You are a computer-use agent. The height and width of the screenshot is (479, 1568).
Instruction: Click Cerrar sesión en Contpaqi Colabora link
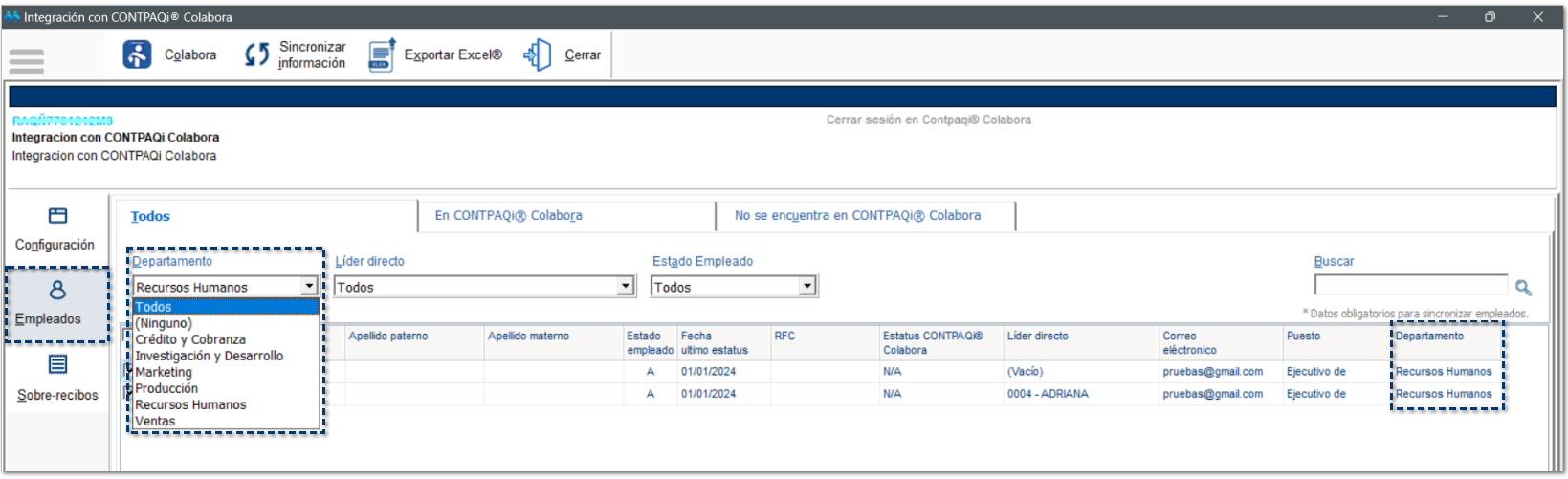click(x=928, y=120)
